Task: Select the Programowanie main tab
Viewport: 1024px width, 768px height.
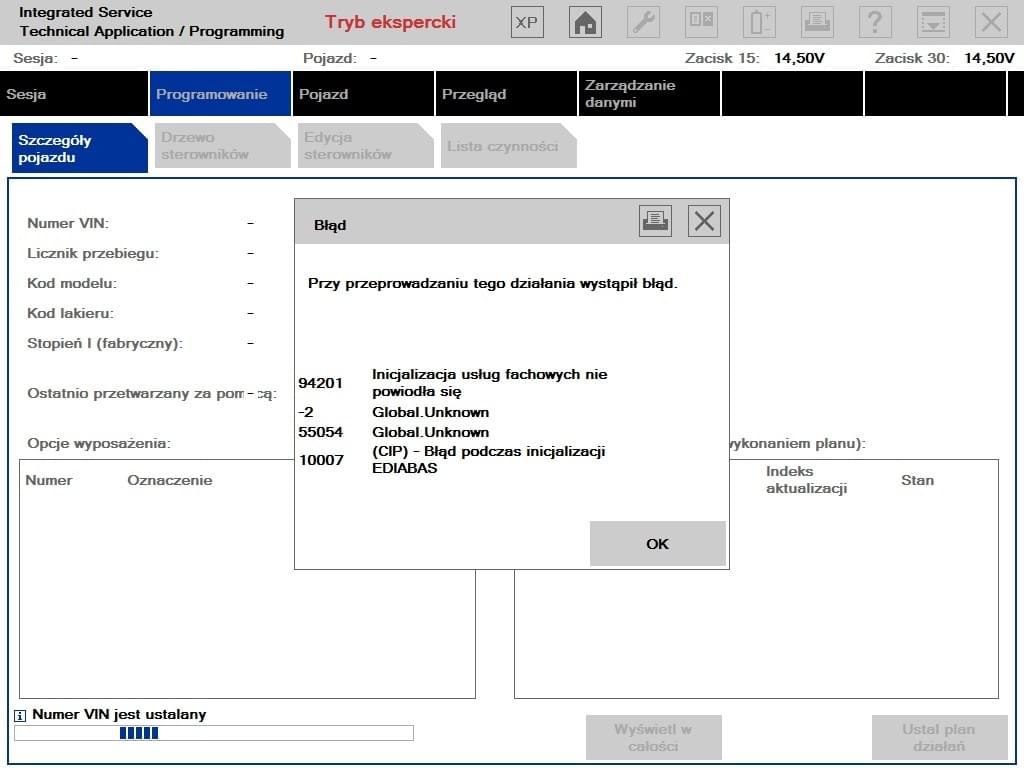Action: 220,93
